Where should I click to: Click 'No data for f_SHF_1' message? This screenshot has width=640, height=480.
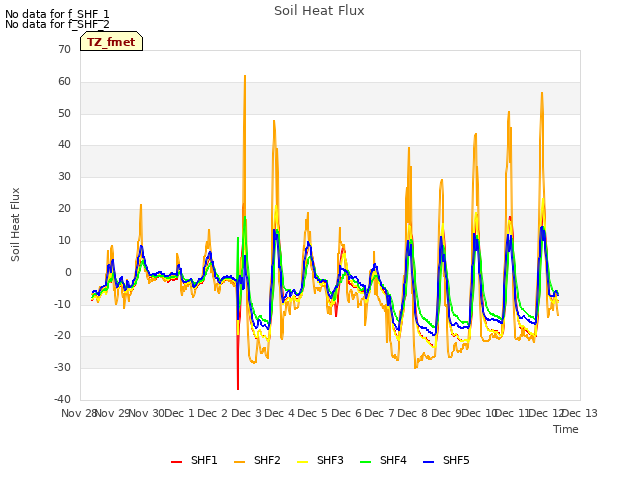[x=57, y=14]
